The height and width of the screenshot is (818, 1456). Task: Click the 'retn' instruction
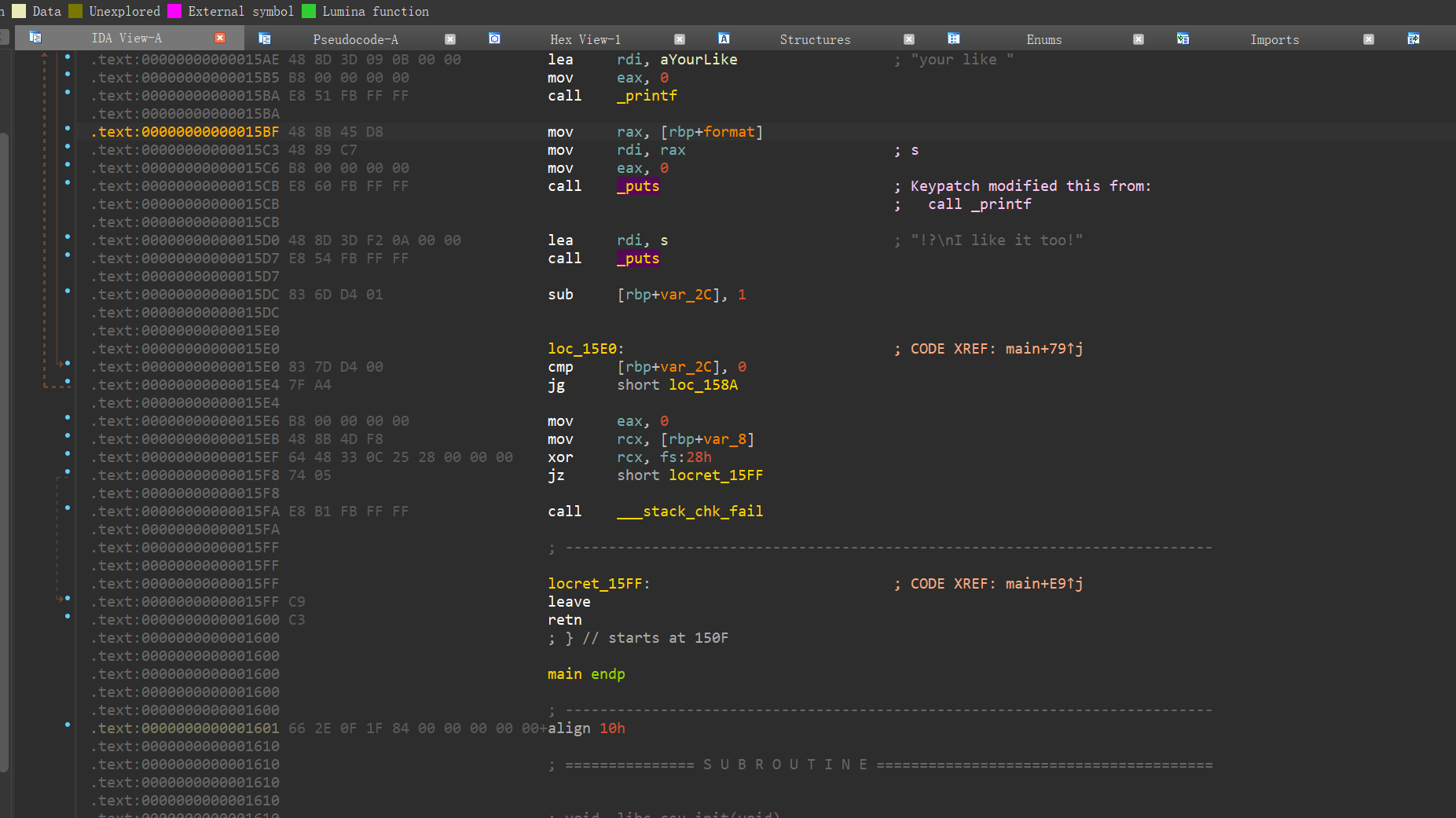tap(565, 620)
